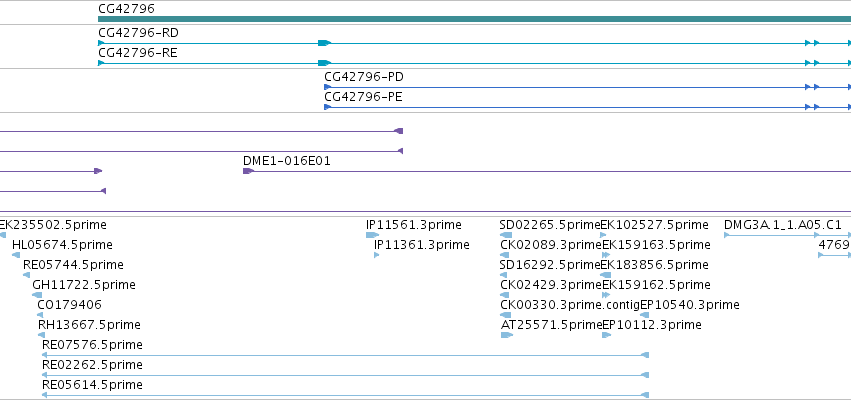Viewport: 851px width, 400px height.
Task: Open the EP10112.3prime EST label
Action: (652, 325)
